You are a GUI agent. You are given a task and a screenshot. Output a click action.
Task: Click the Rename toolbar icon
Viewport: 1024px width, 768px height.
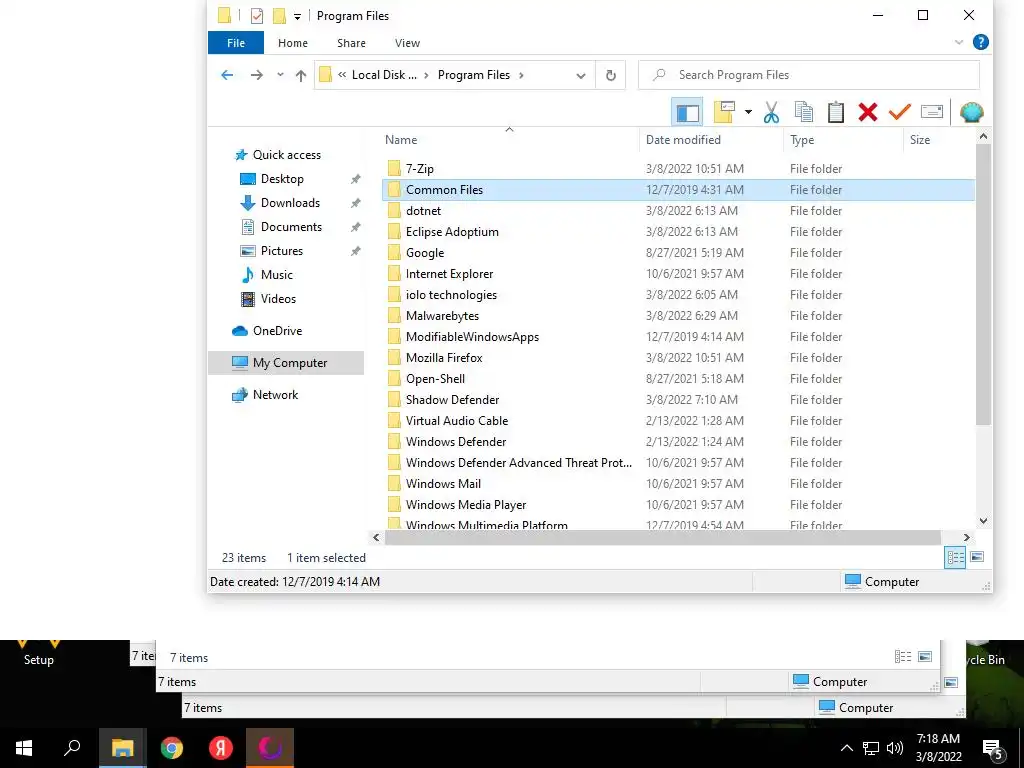(932, 112)
